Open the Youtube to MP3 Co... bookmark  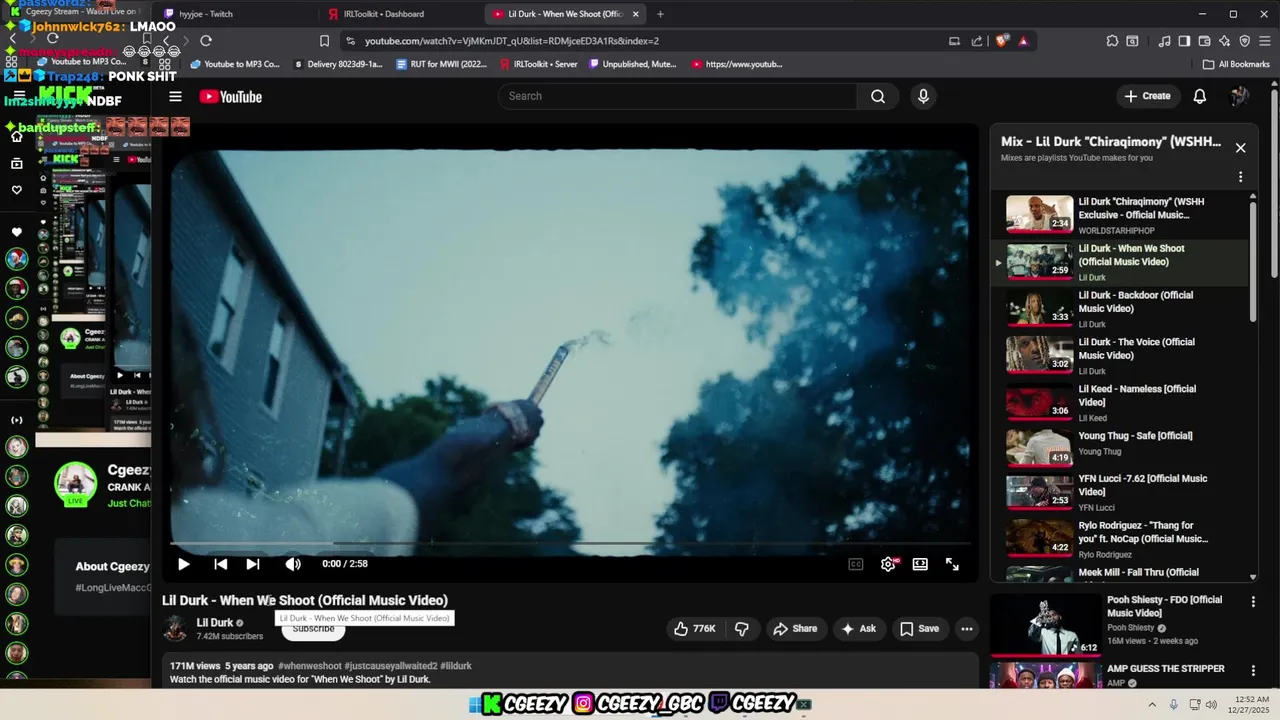click(235, 64)
